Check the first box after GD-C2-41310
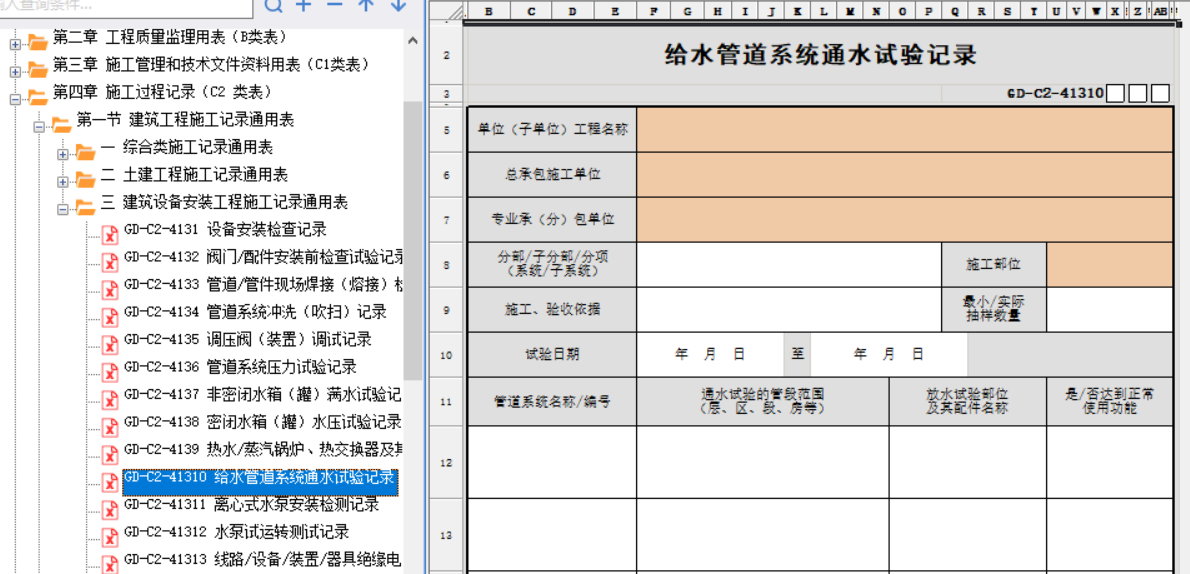Image resolution: width=1190 pixels, height=574 pixels. [1115, 94]
